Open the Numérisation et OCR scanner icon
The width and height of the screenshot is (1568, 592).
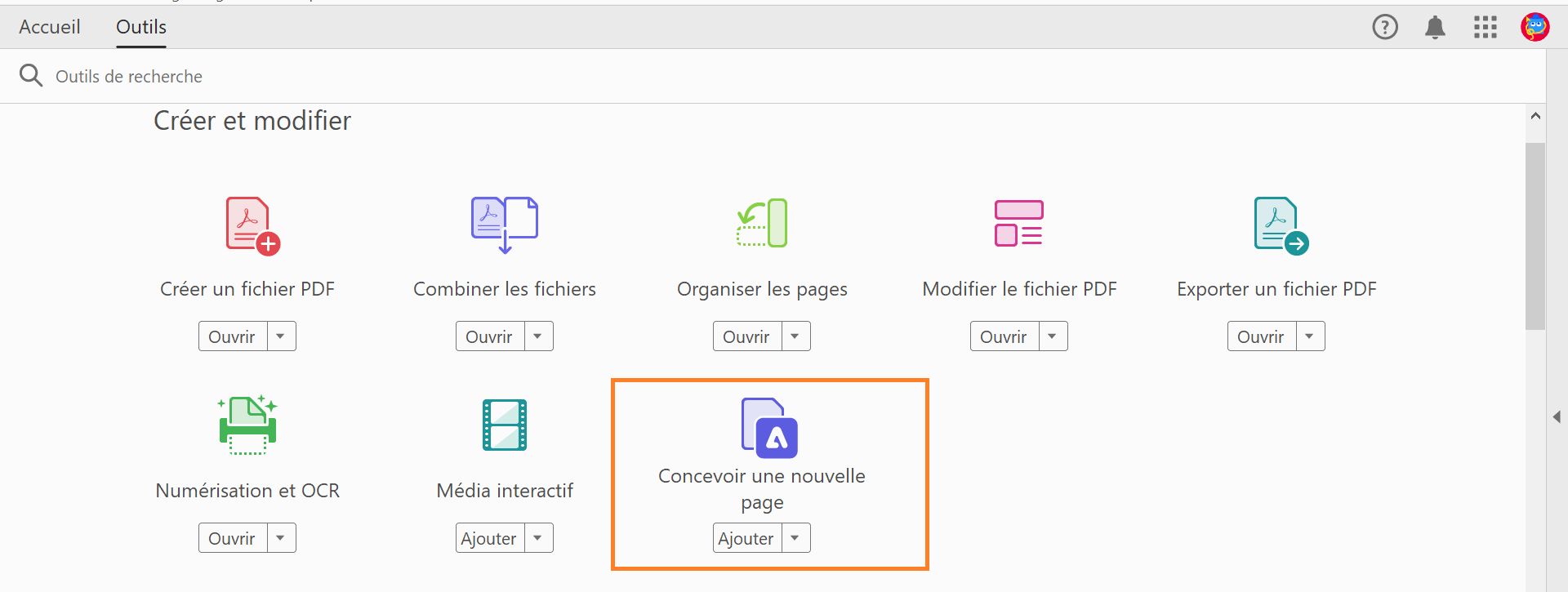247,424
